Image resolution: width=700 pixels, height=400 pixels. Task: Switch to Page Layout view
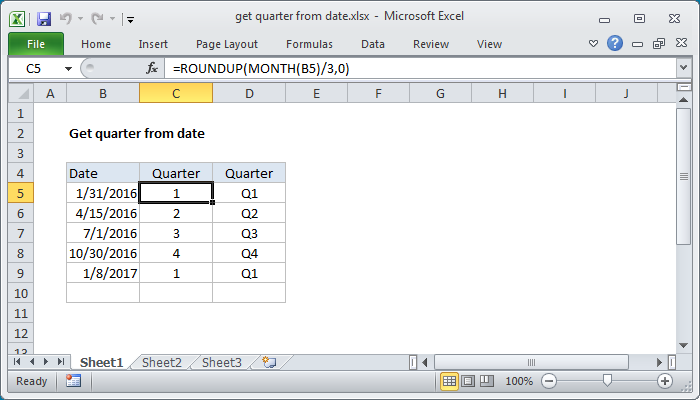tap(469, 381)
